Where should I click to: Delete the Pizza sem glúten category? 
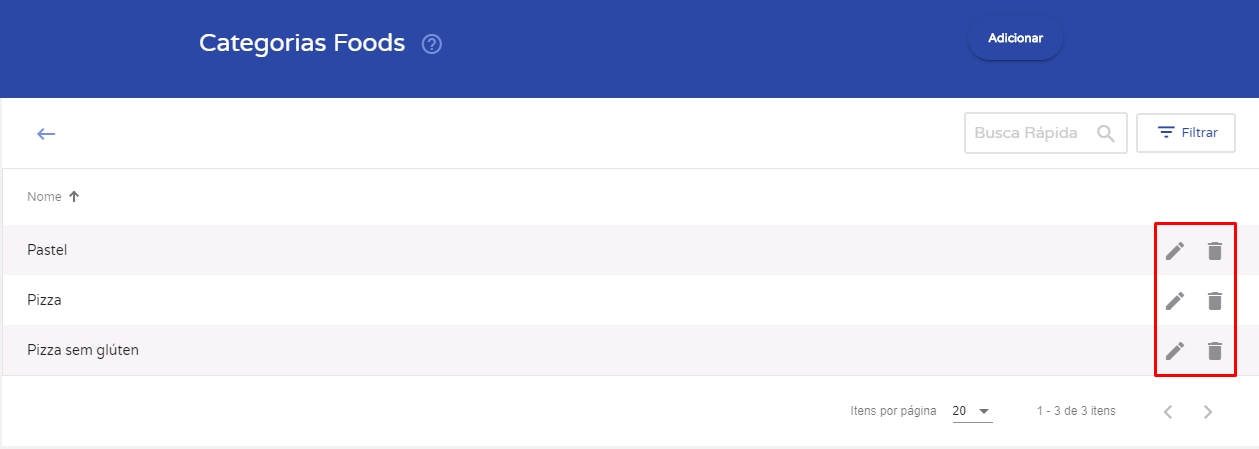coord(1214,351)
